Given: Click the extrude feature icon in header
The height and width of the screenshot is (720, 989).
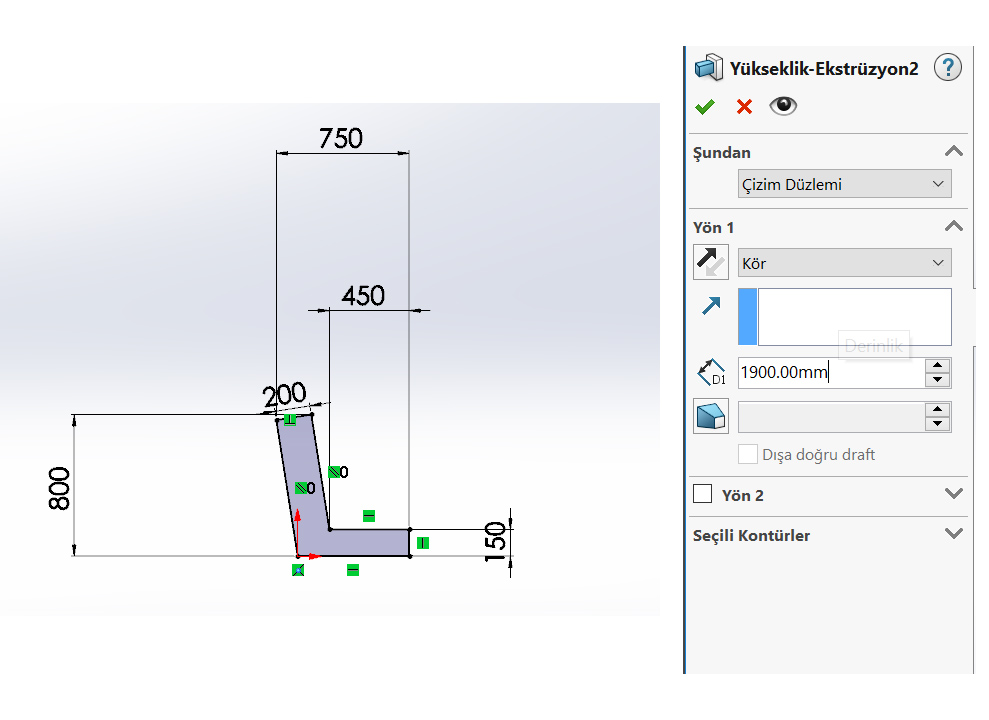Looking at the screenshot, I should (708, 67).
